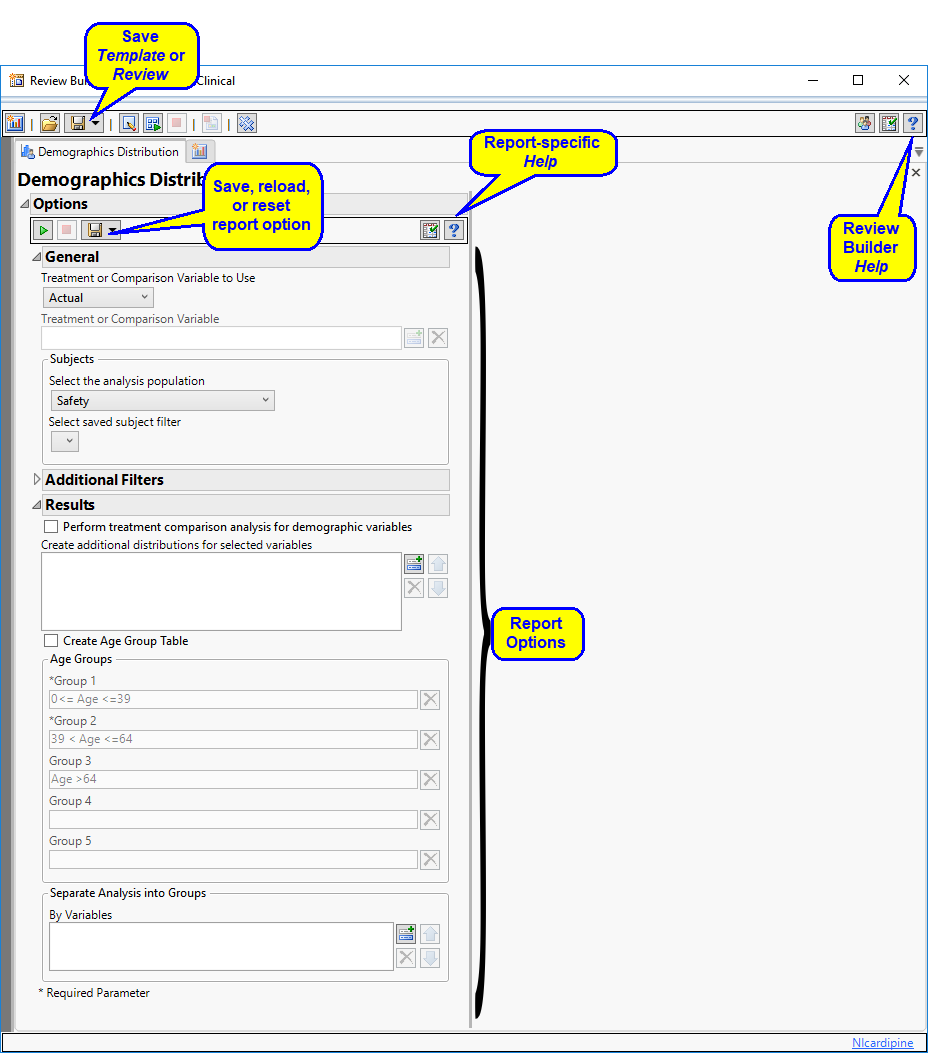
Task: Open the Actual treatment variable dropdown
Action: point(98,297)
